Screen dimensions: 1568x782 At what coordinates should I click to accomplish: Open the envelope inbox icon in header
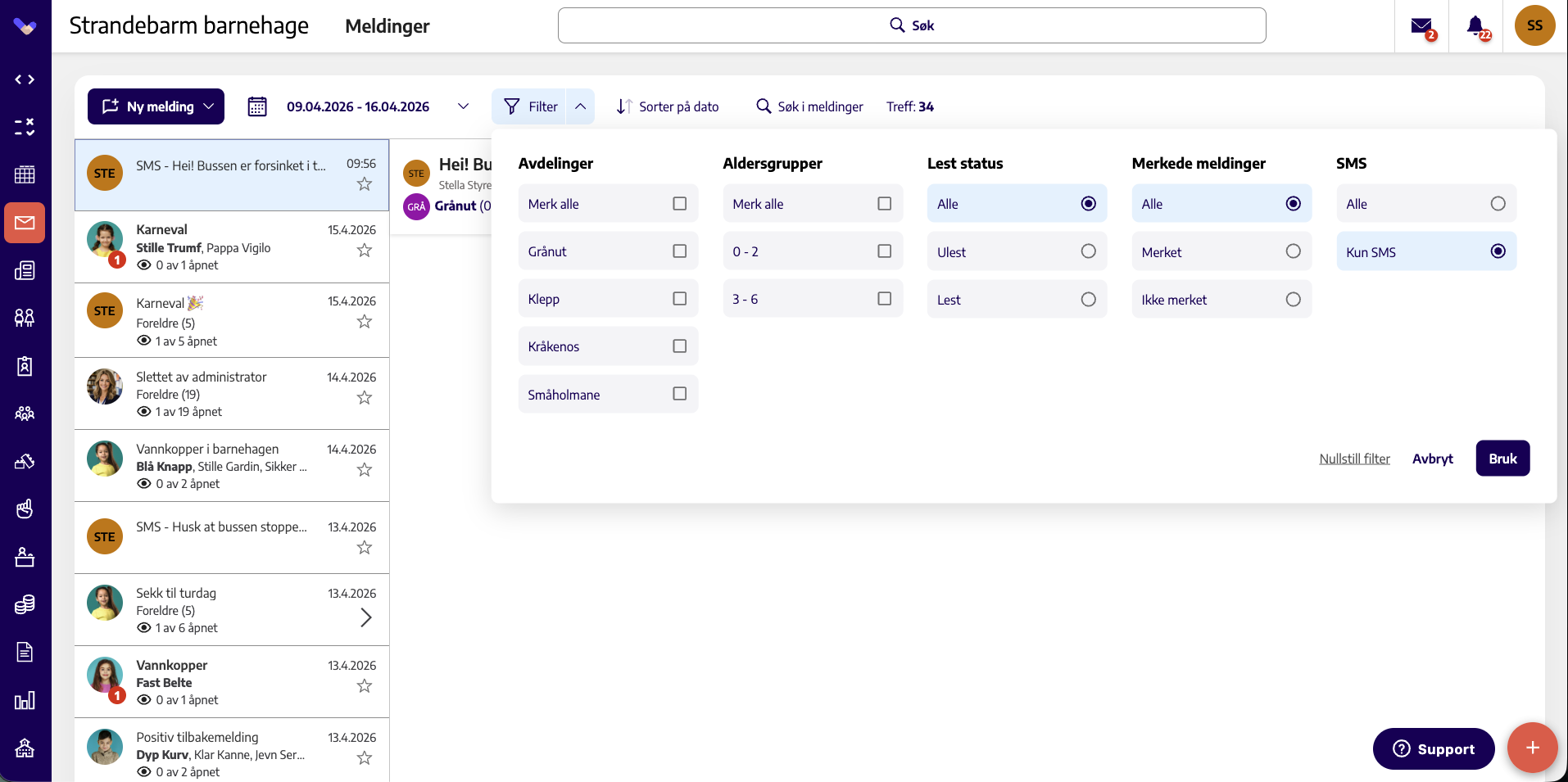pyautogui.click(x=1422, y=26)
